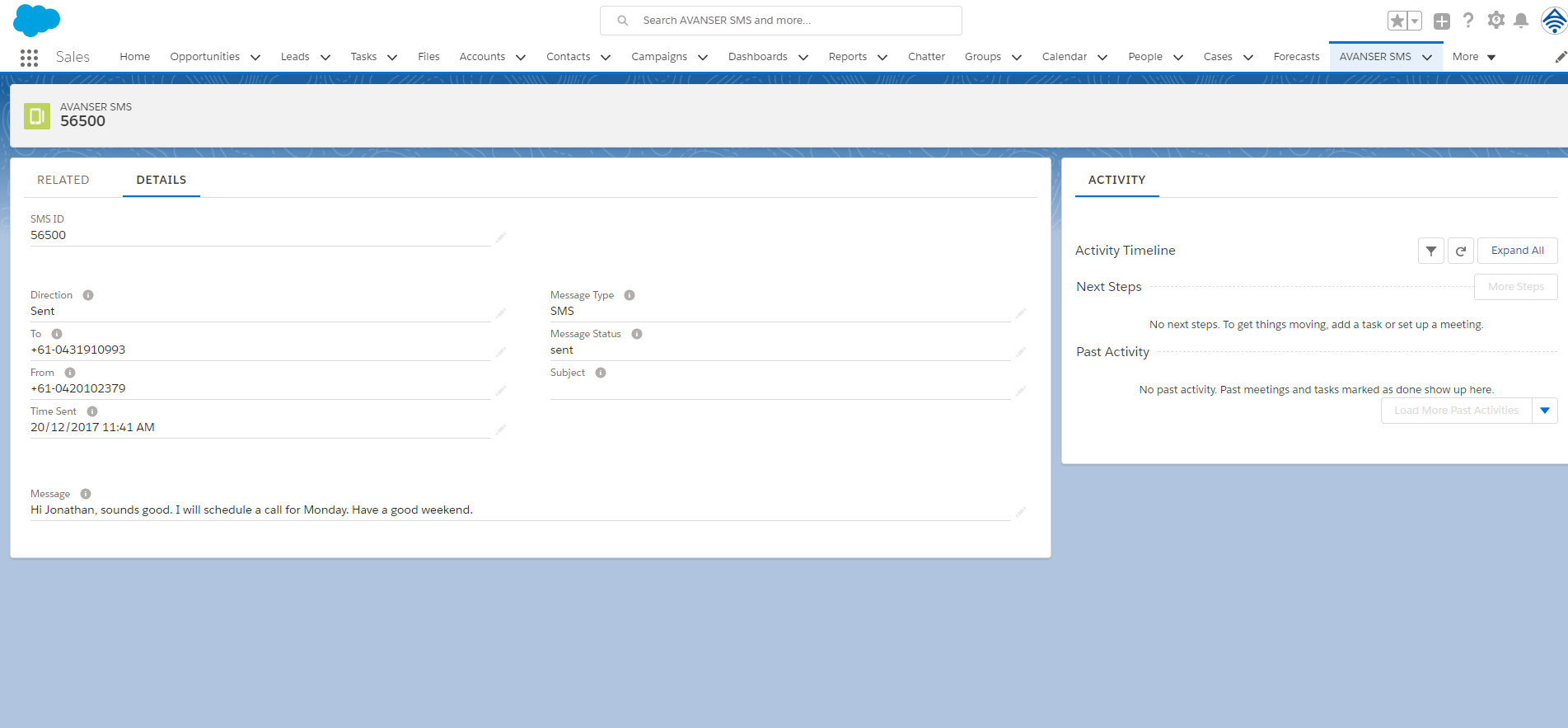The image size is (1568, 728).
Task: Show help info for Direction field
Action: [x=88, y=295]
